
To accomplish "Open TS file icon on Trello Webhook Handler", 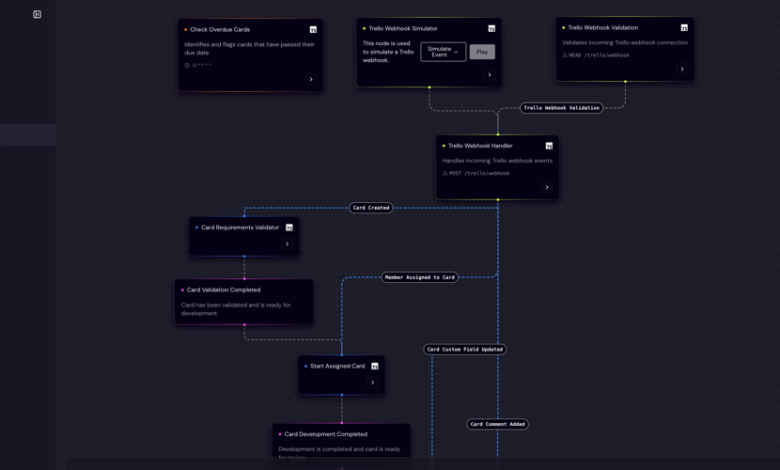I will (549, 146).
